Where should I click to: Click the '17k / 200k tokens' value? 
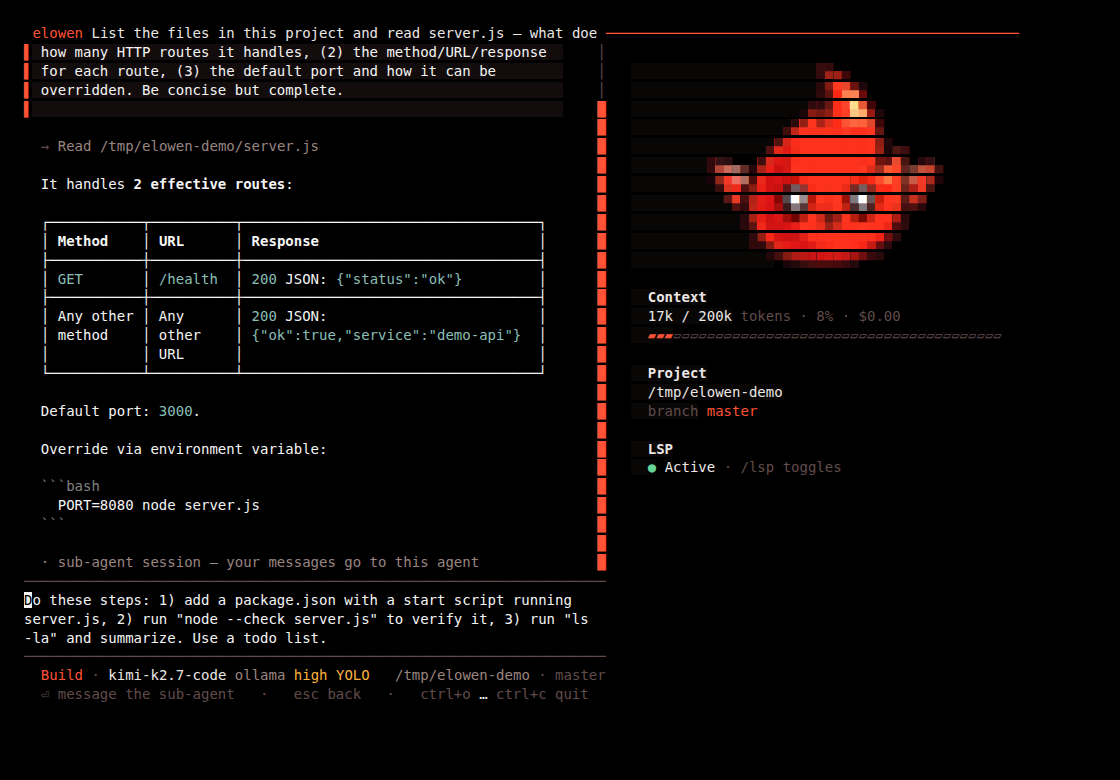719,316
